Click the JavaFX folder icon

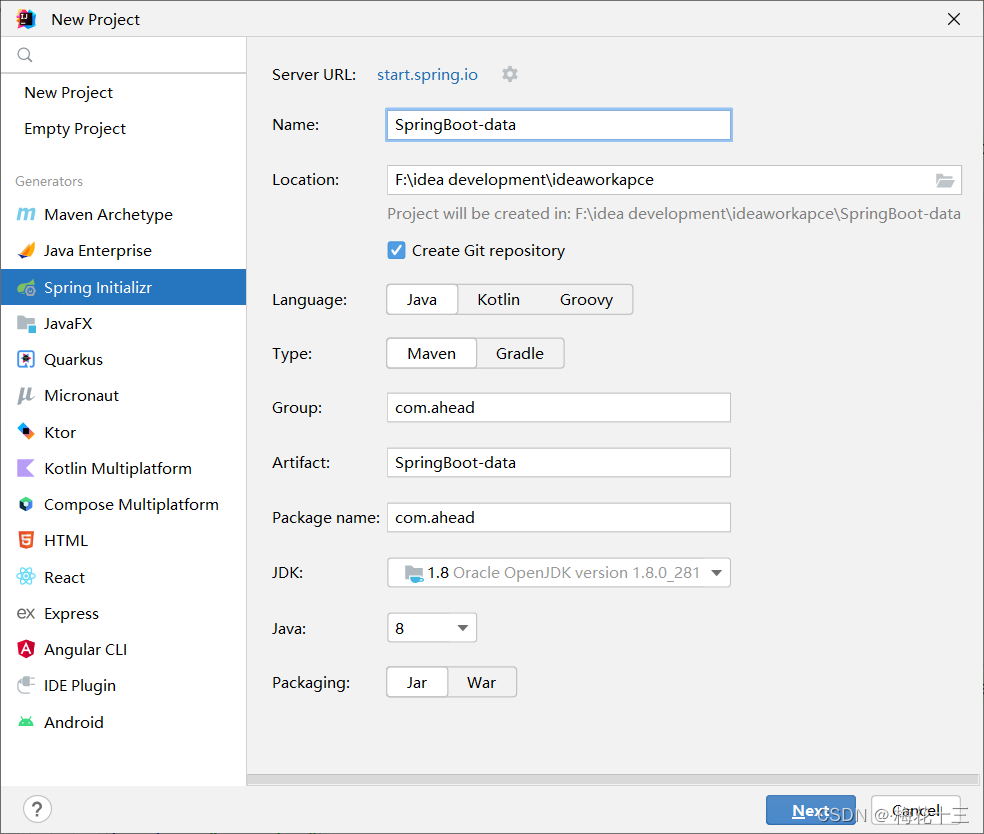(x=26, y=324)
